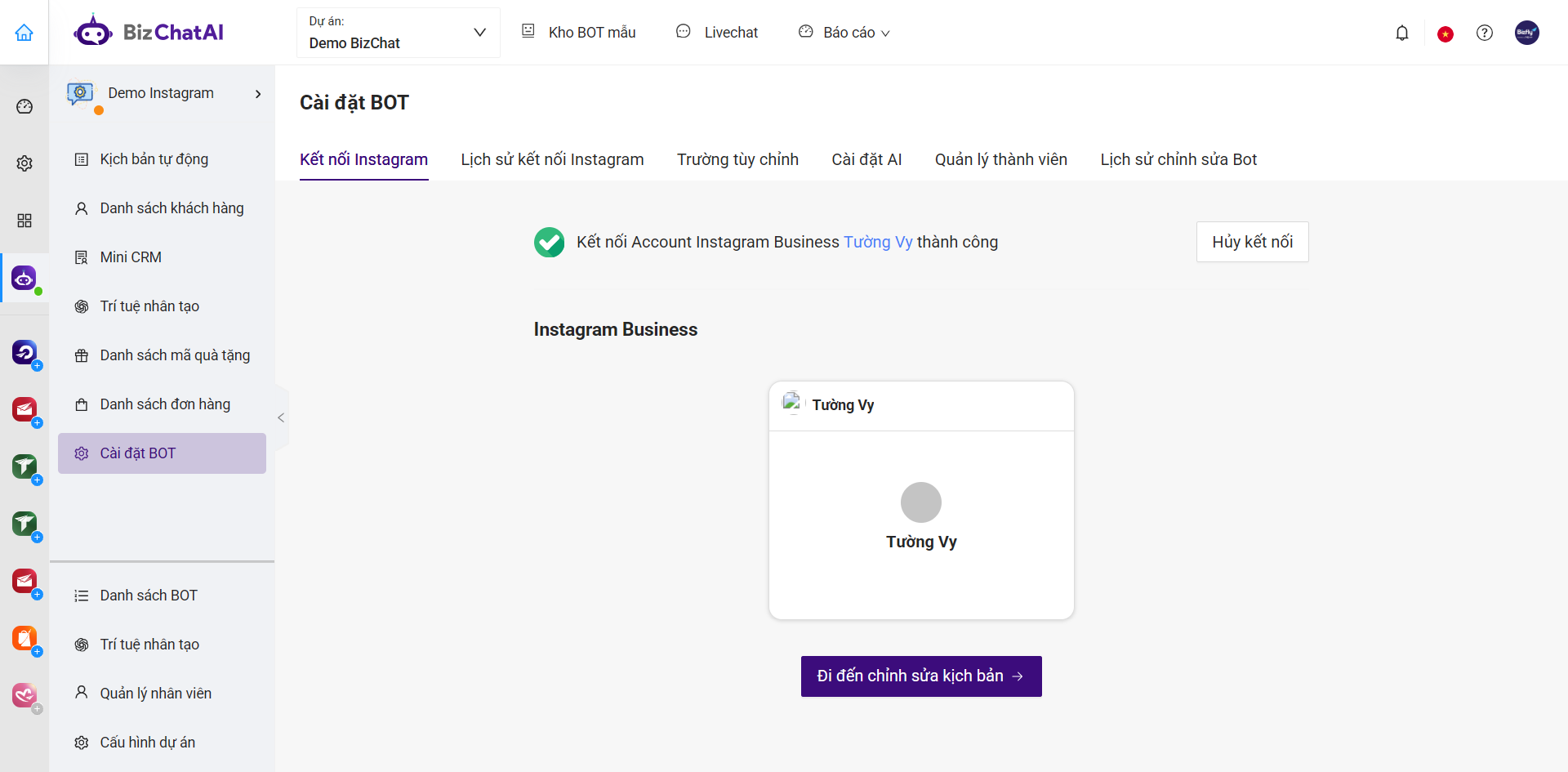Click the Báo cáo gauge icon
The image size is (1568, 772).
click(806, 31)
